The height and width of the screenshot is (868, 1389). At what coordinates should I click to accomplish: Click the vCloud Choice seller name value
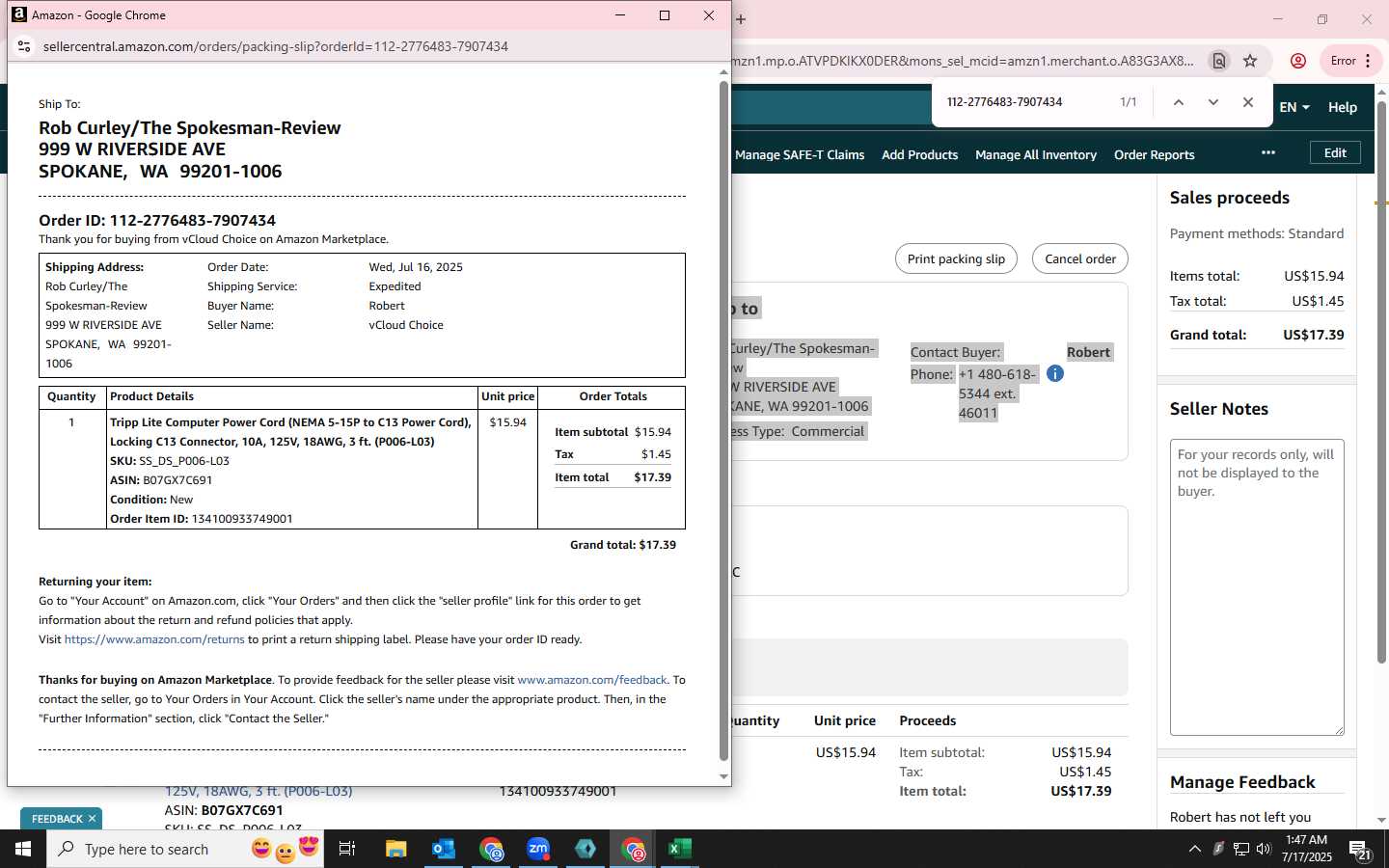click(406, 325)
